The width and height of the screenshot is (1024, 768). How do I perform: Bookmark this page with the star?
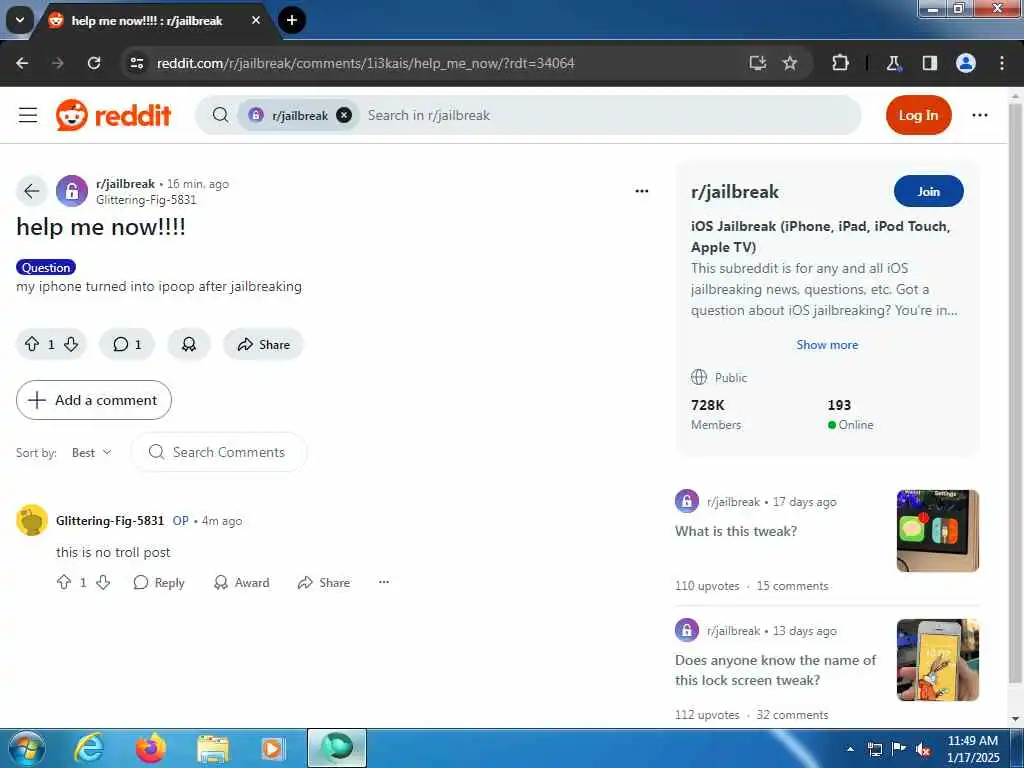tap(790, 63)
